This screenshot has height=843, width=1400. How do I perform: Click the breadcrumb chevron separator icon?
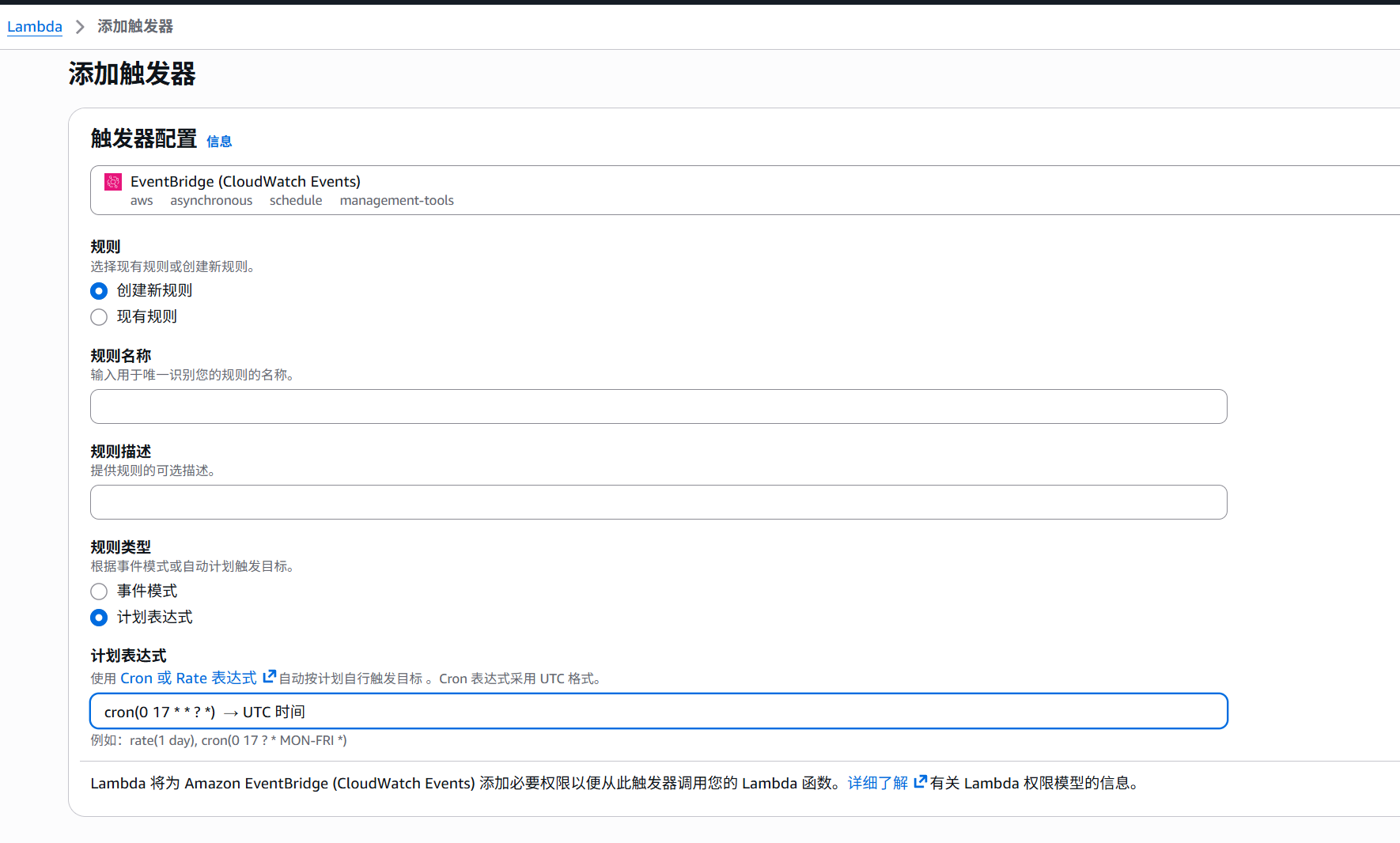tap(80, 27)
